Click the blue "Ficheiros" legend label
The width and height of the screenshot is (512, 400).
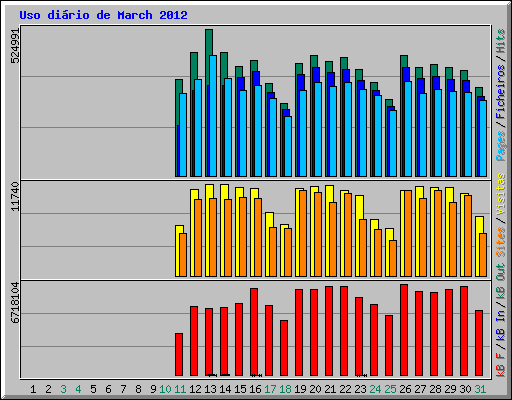pos(501,92)
